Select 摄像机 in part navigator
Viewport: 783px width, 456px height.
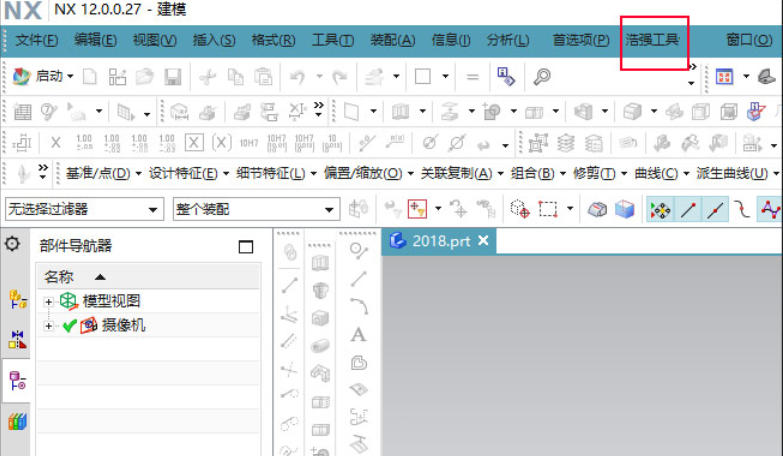(123, 326)
